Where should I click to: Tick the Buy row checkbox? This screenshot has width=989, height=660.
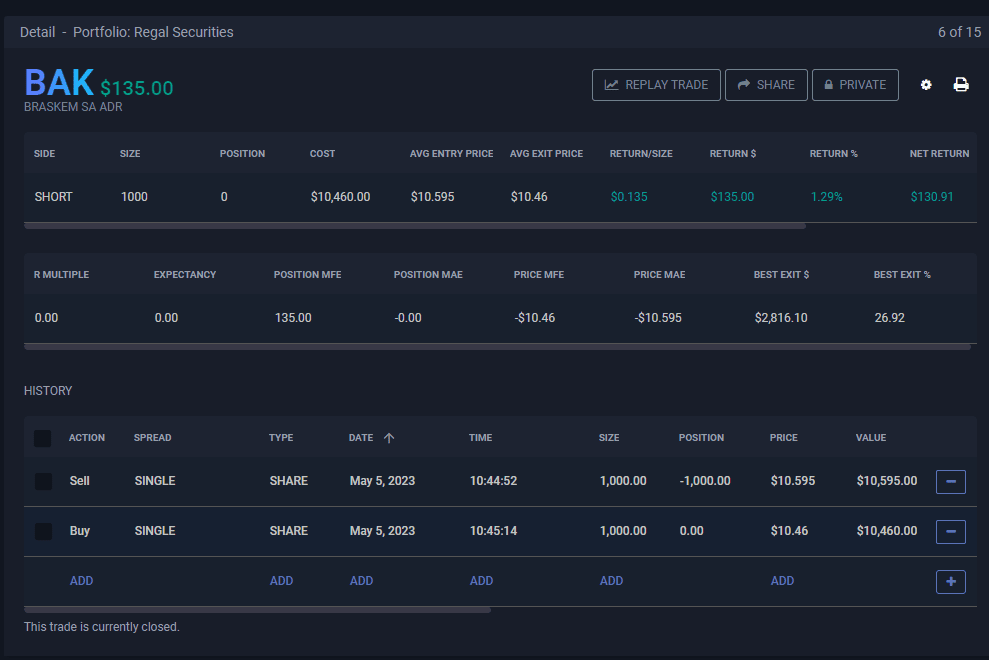(x=43, y=531)
